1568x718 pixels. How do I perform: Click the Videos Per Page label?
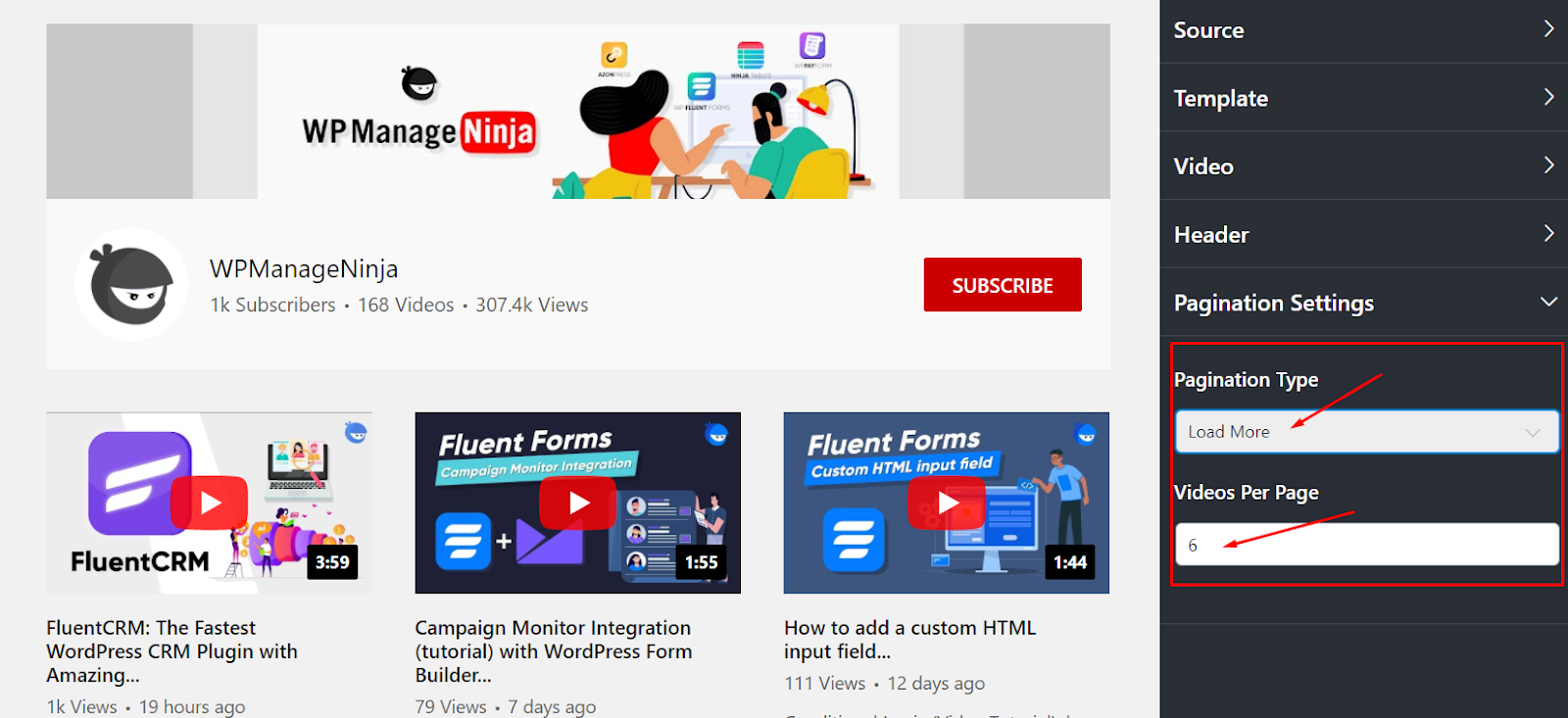tap(1247, 493)
